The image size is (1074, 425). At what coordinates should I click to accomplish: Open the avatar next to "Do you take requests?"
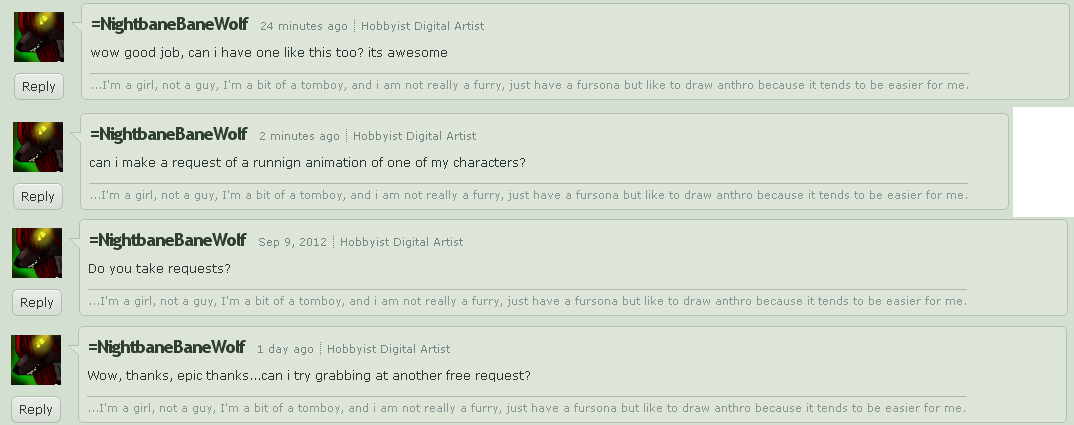pyautogui.click(x=38, y=253)
